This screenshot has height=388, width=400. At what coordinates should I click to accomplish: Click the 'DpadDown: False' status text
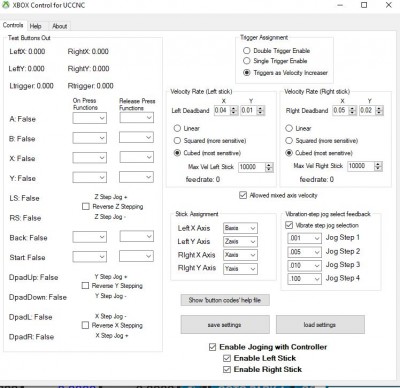(38, 297)
